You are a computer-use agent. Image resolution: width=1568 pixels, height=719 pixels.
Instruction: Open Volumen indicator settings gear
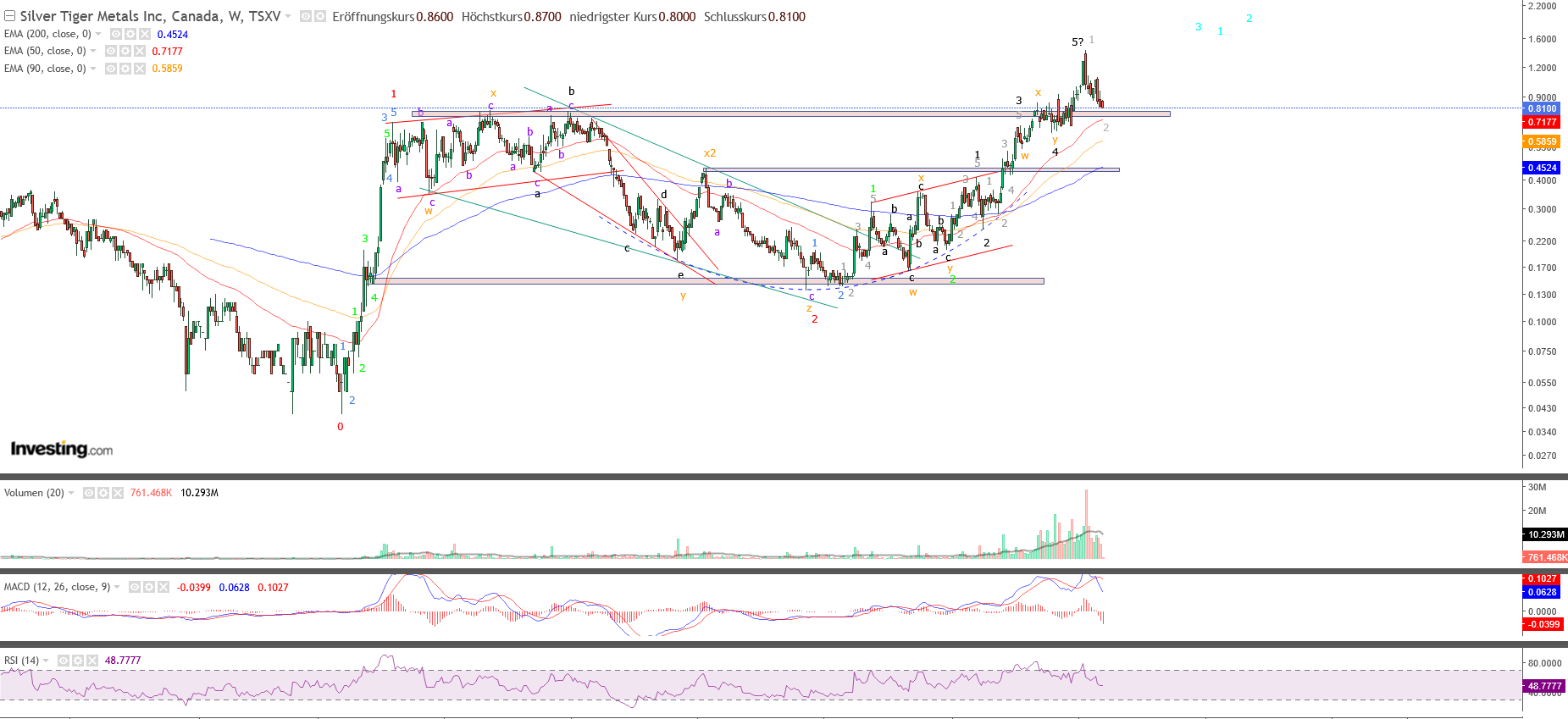[x=103, y=493]
